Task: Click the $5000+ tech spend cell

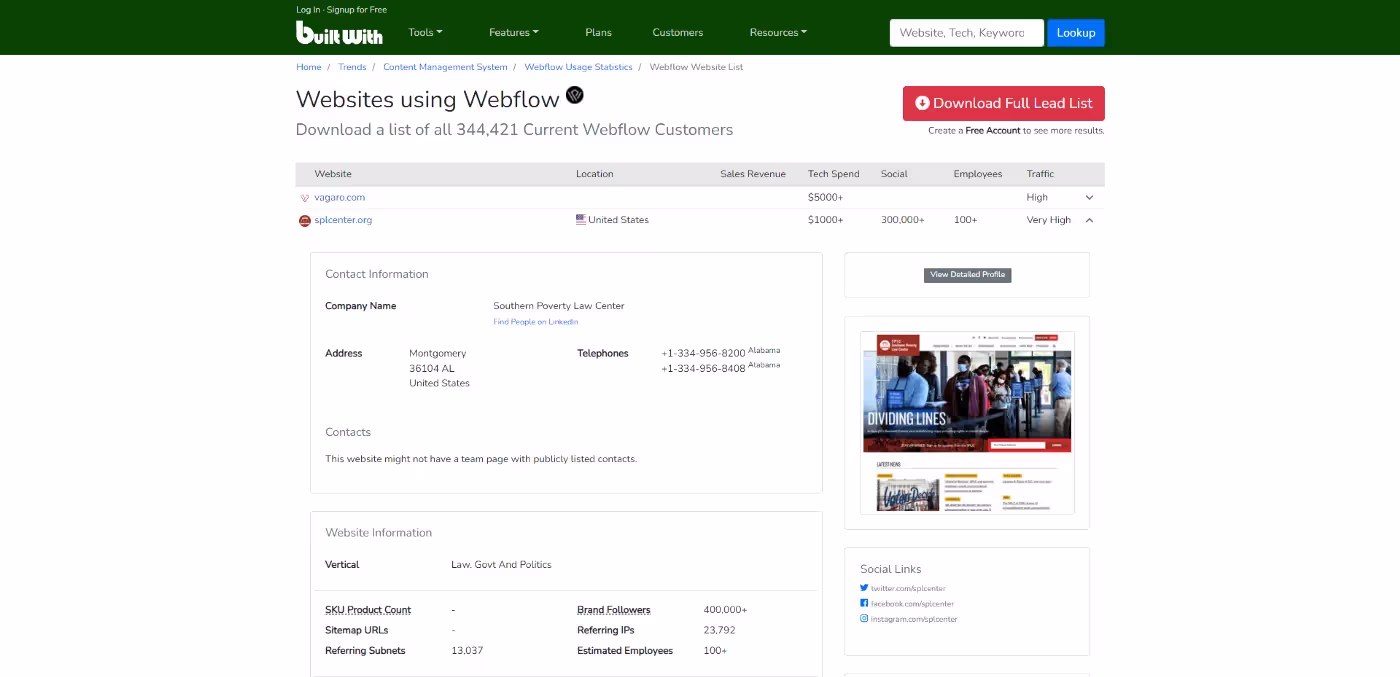Action: pyautogui.click(x=826, y=198)
